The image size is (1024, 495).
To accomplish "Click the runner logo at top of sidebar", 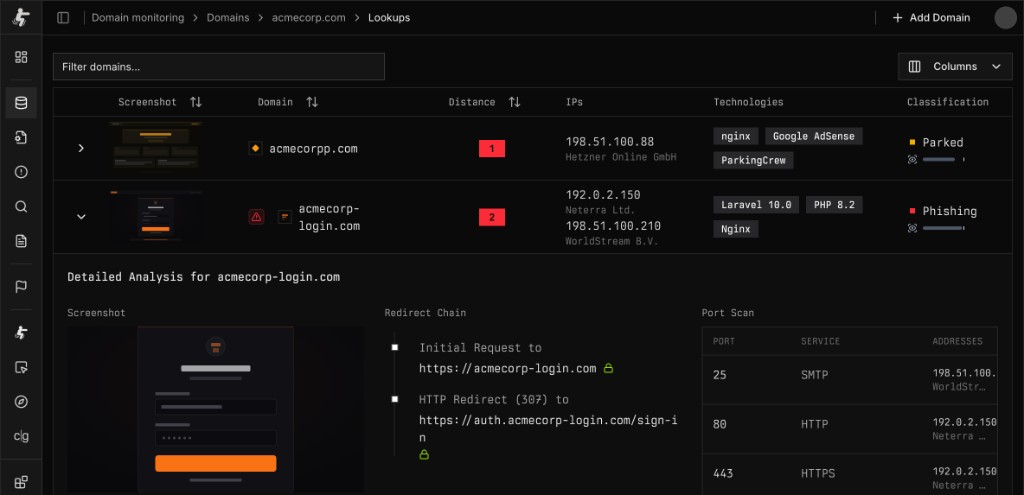I will 21,17.
